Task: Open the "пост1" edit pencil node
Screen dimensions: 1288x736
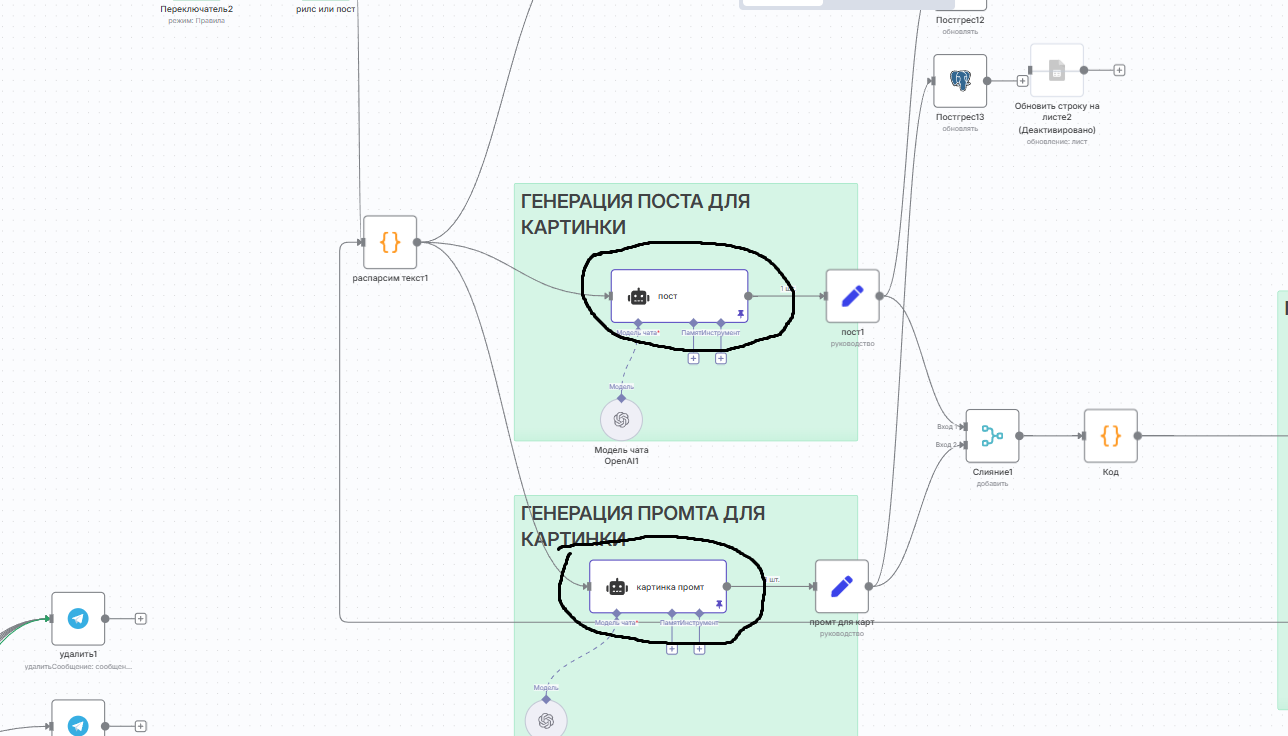Action: 853,296
